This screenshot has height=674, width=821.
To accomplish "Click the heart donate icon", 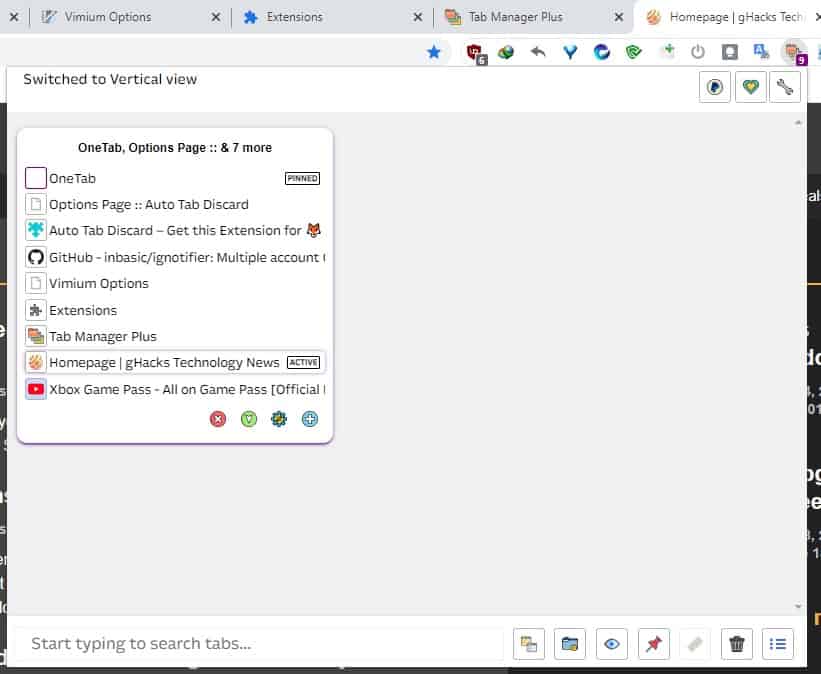I will [750, 87].
